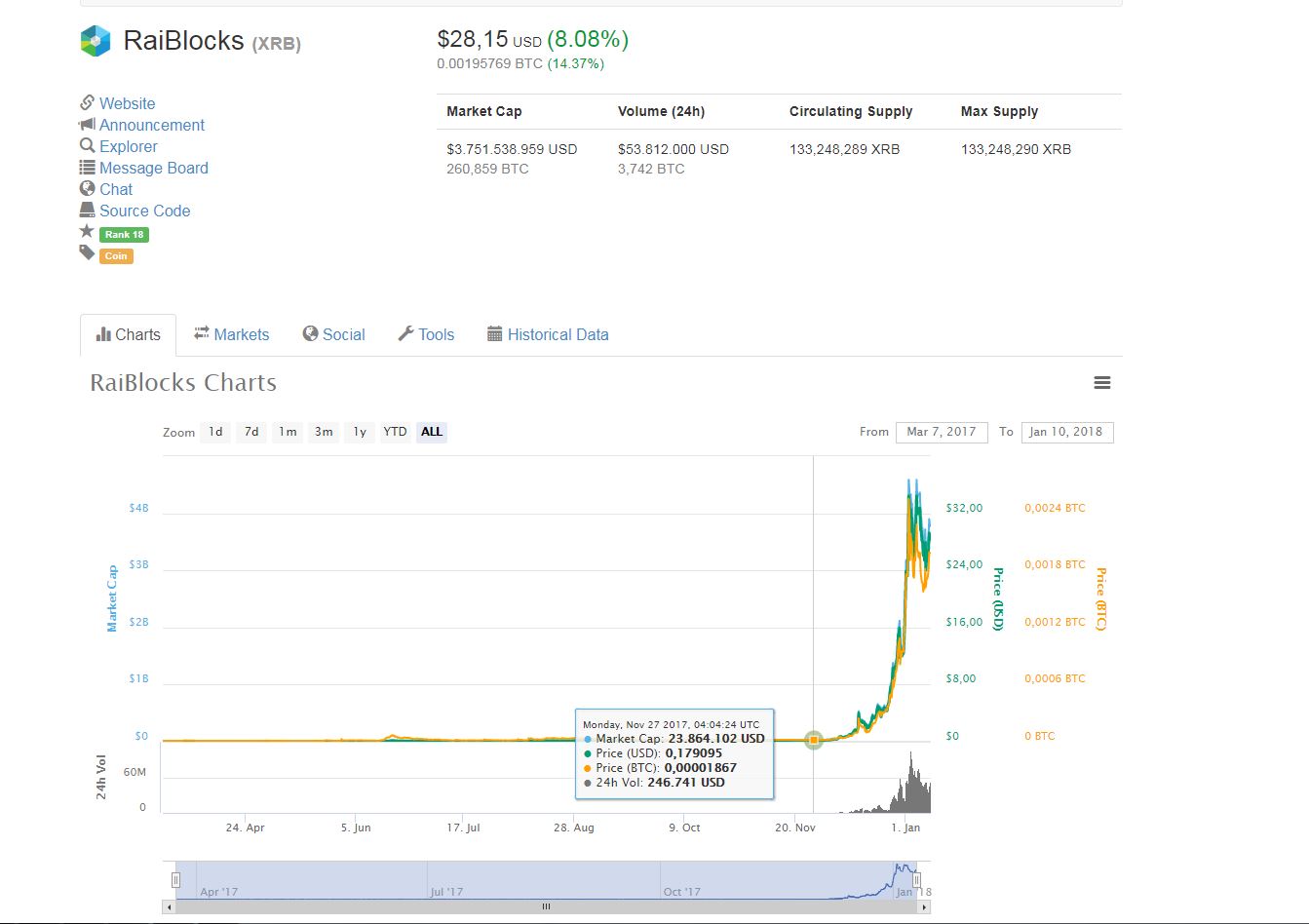Click the 0.00195769 BTC price text
Viewport: 1309px width, 924px height.
pyautogui.click(x=490, y=63)
